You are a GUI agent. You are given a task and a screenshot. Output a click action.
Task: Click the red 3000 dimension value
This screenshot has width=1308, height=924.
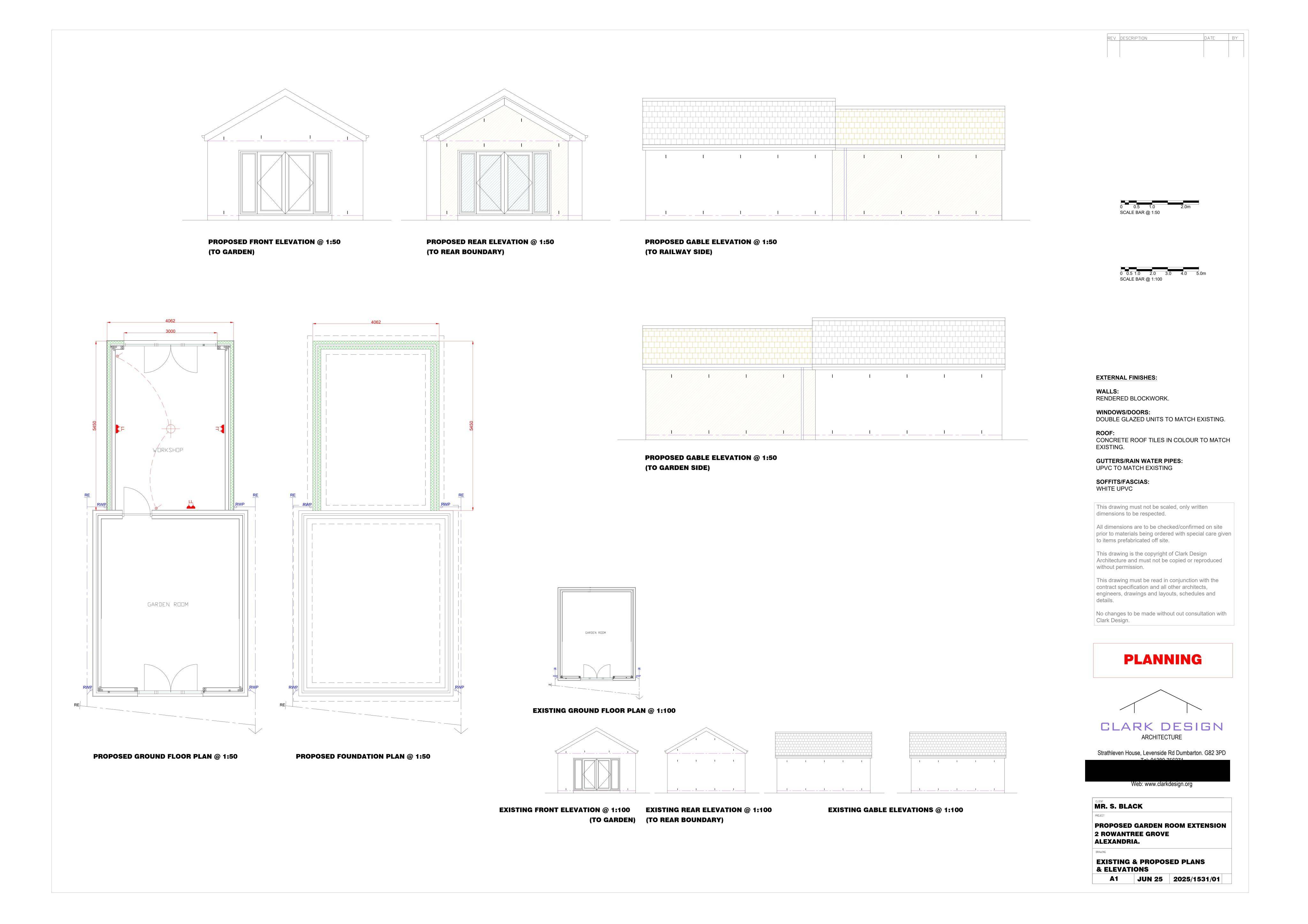[x=170, y=331]
